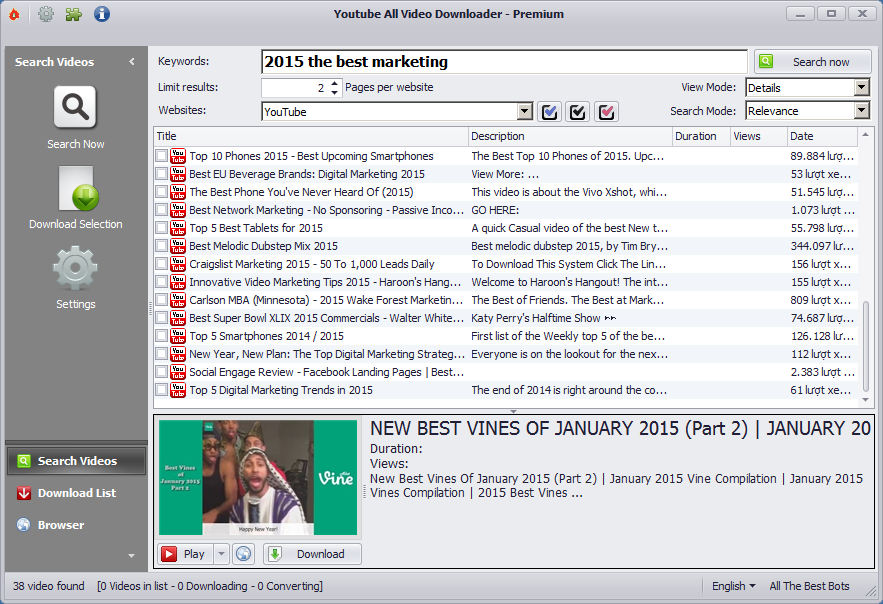Select New Year, New Plan video row
Viewport: 883px width, 604px height.
point(506,354)
